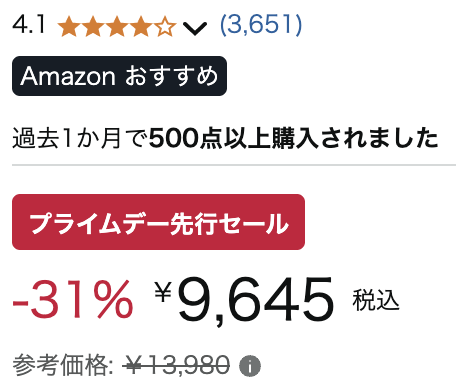Click the empty fifth rating star

pos(165,27)
